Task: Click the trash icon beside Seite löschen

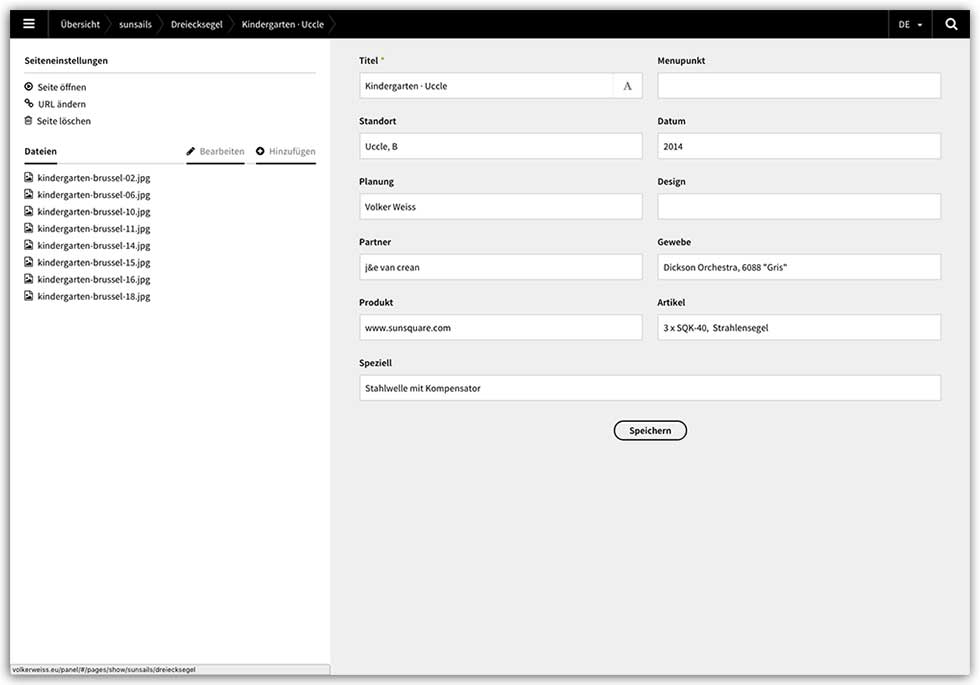Action: tap(28, 120)
